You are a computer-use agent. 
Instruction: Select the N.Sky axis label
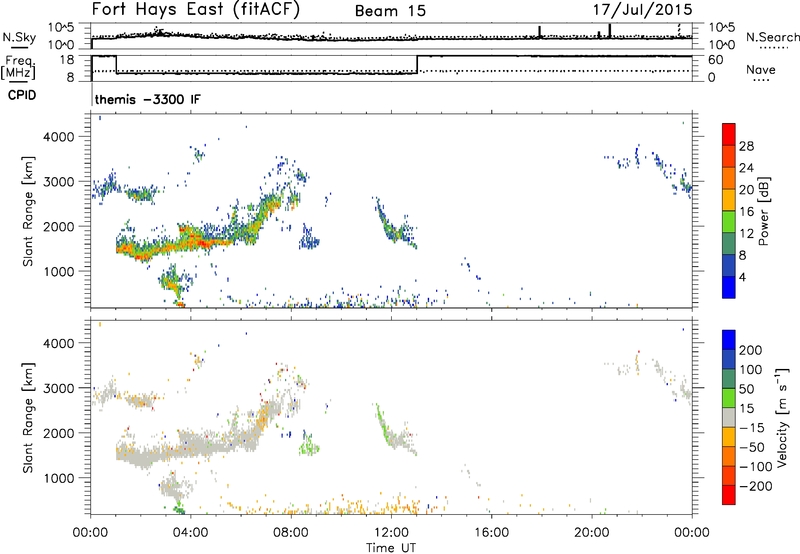click(x=19, y=37)
